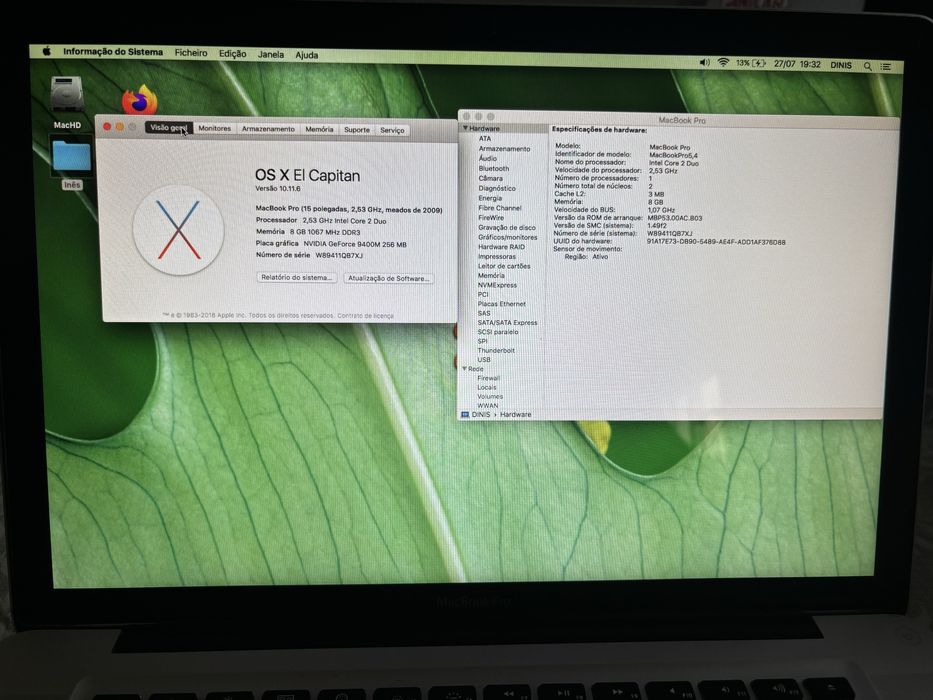This screenshot has height=700, width=933.
Task: Select Locais under Rede
Action: pos(486,388)
